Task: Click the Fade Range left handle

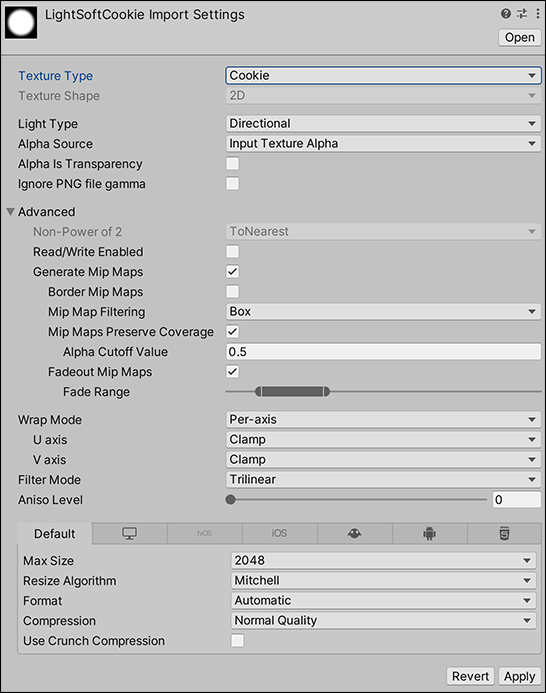Action: [258, 392]
